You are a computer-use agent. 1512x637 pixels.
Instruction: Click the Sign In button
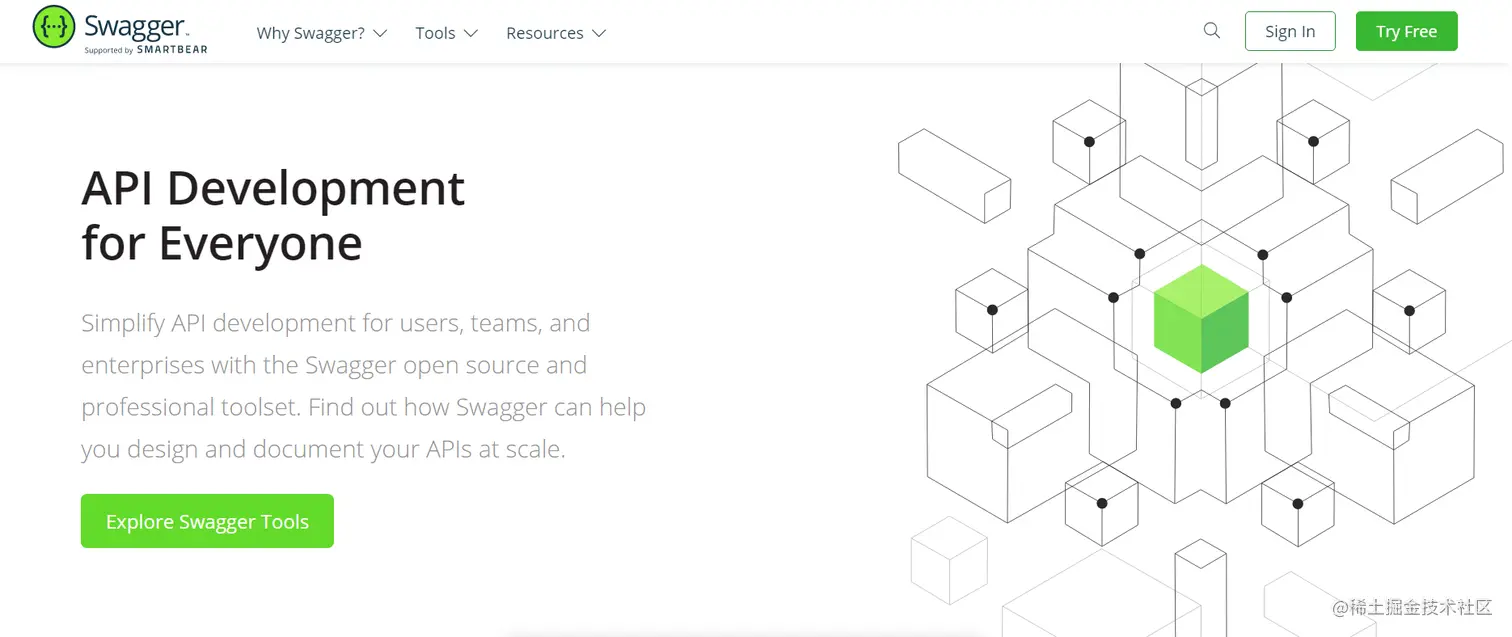1290,31
